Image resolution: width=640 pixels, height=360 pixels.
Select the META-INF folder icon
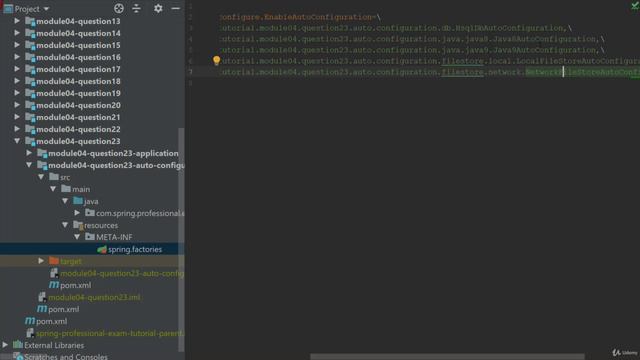90,237
